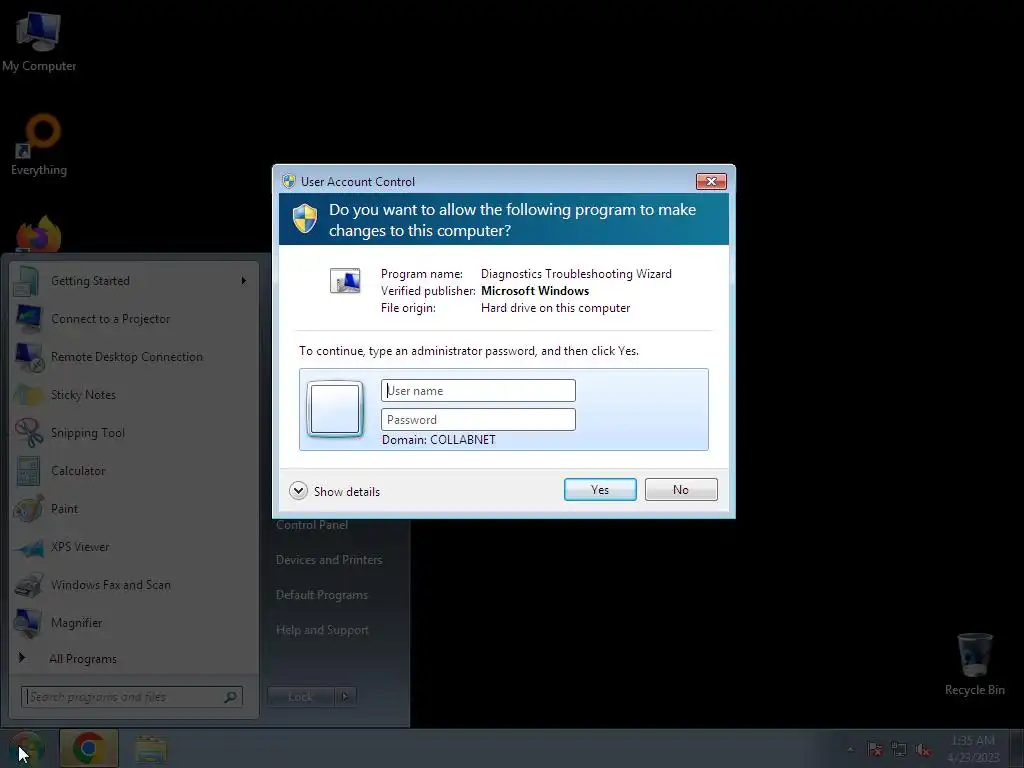Open My Computer desktop icon
Image resolution: width=1024 pixels, height=768 pixels.
point(39,40)
